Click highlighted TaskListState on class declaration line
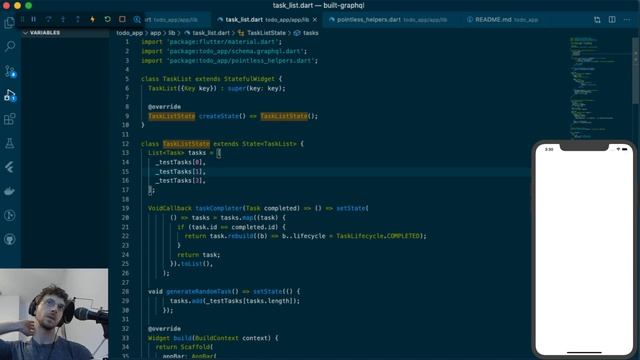 point(186,144)
